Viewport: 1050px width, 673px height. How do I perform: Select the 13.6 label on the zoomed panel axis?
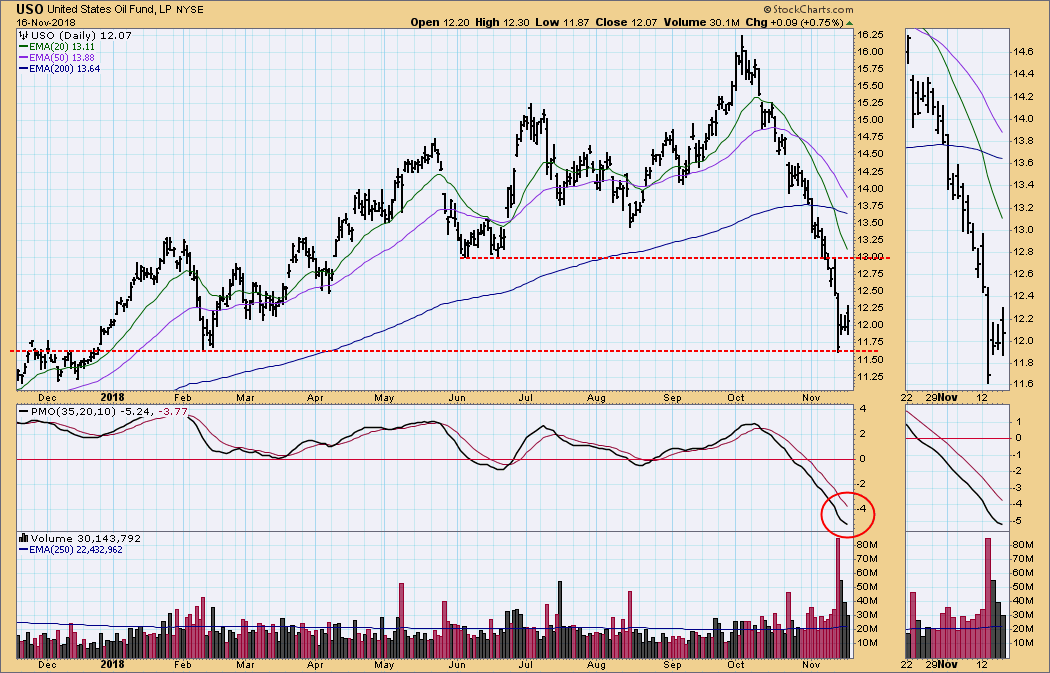click(x=1023, y=163)
